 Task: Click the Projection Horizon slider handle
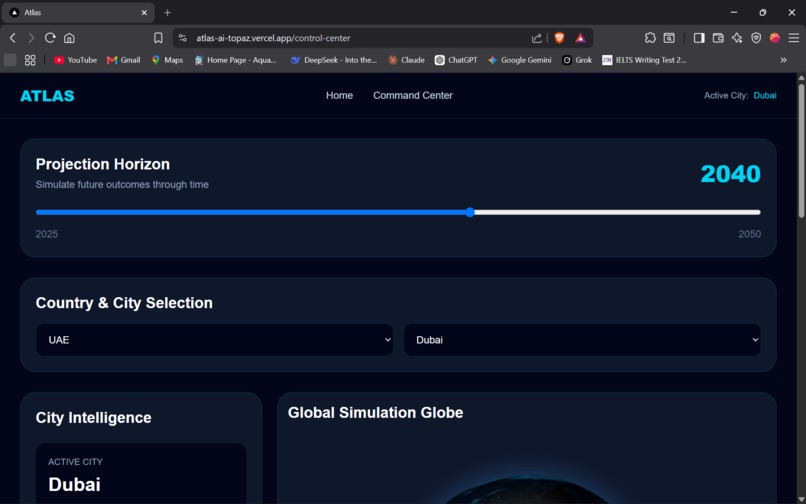470,212
